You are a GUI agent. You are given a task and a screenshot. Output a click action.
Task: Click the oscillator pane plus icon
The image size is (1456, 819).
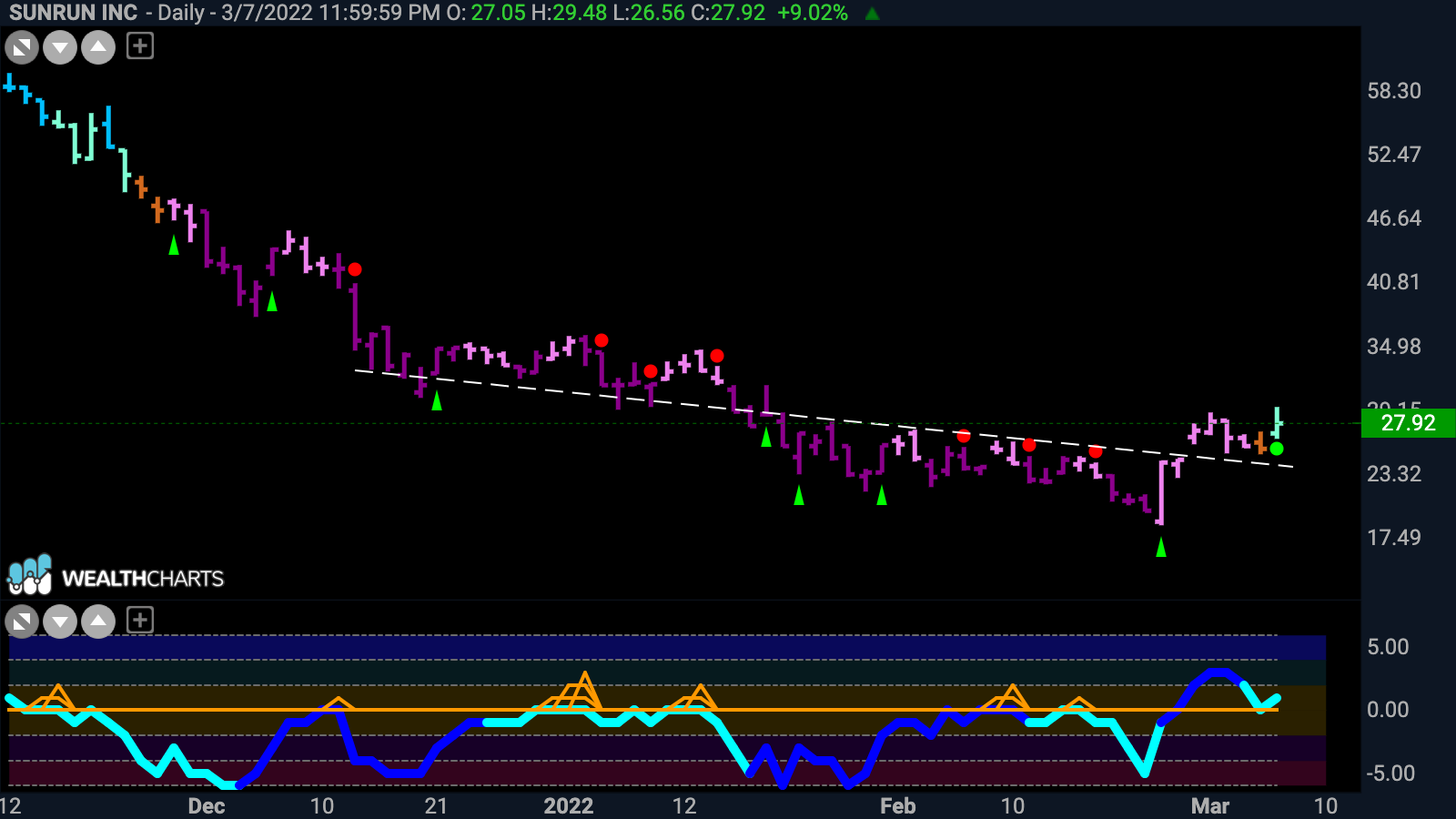(139, 621)
